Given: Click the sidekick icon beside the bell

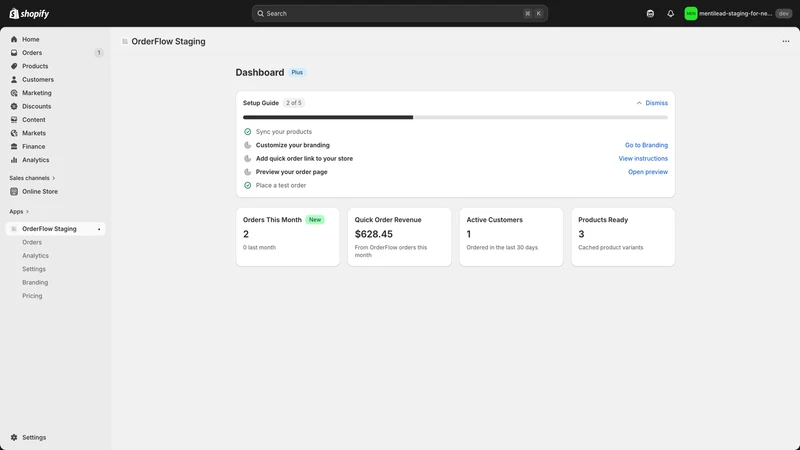Looking at the screenshot, I should [x=650, y=14].
